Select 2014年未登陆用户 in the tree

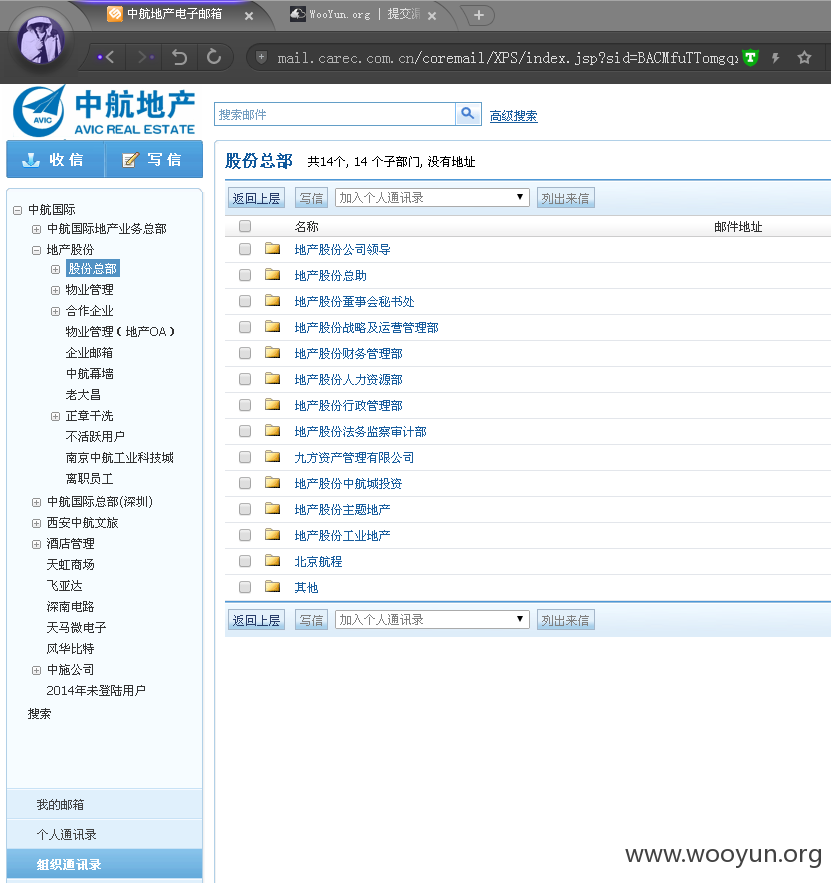96,690
